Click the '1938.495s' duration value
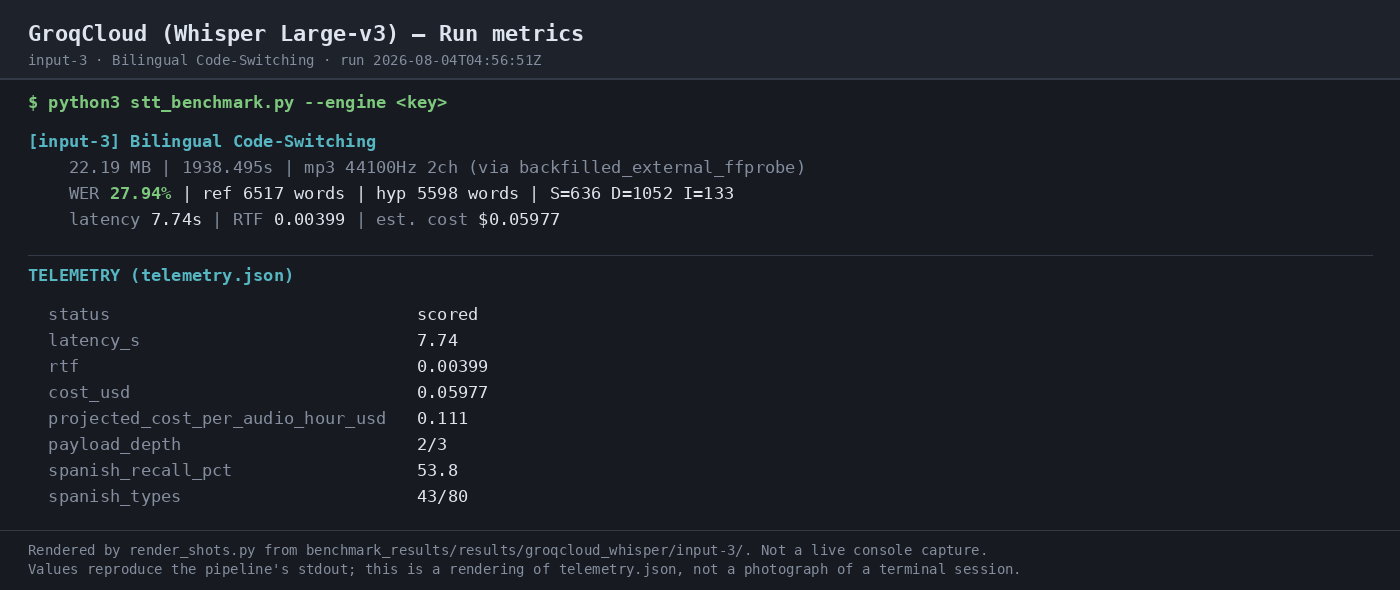1400x590 pixels. [x=227, y=168]
